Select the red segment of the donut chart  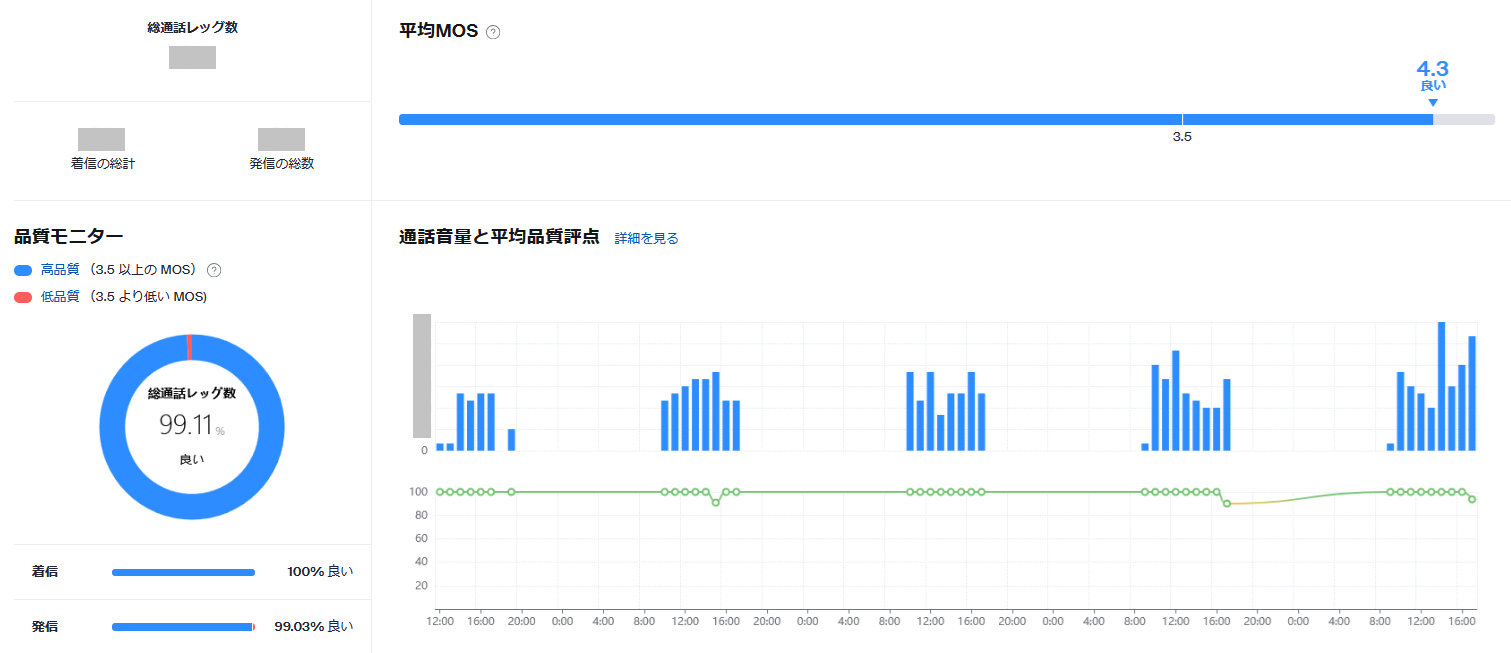pos(189,346)
